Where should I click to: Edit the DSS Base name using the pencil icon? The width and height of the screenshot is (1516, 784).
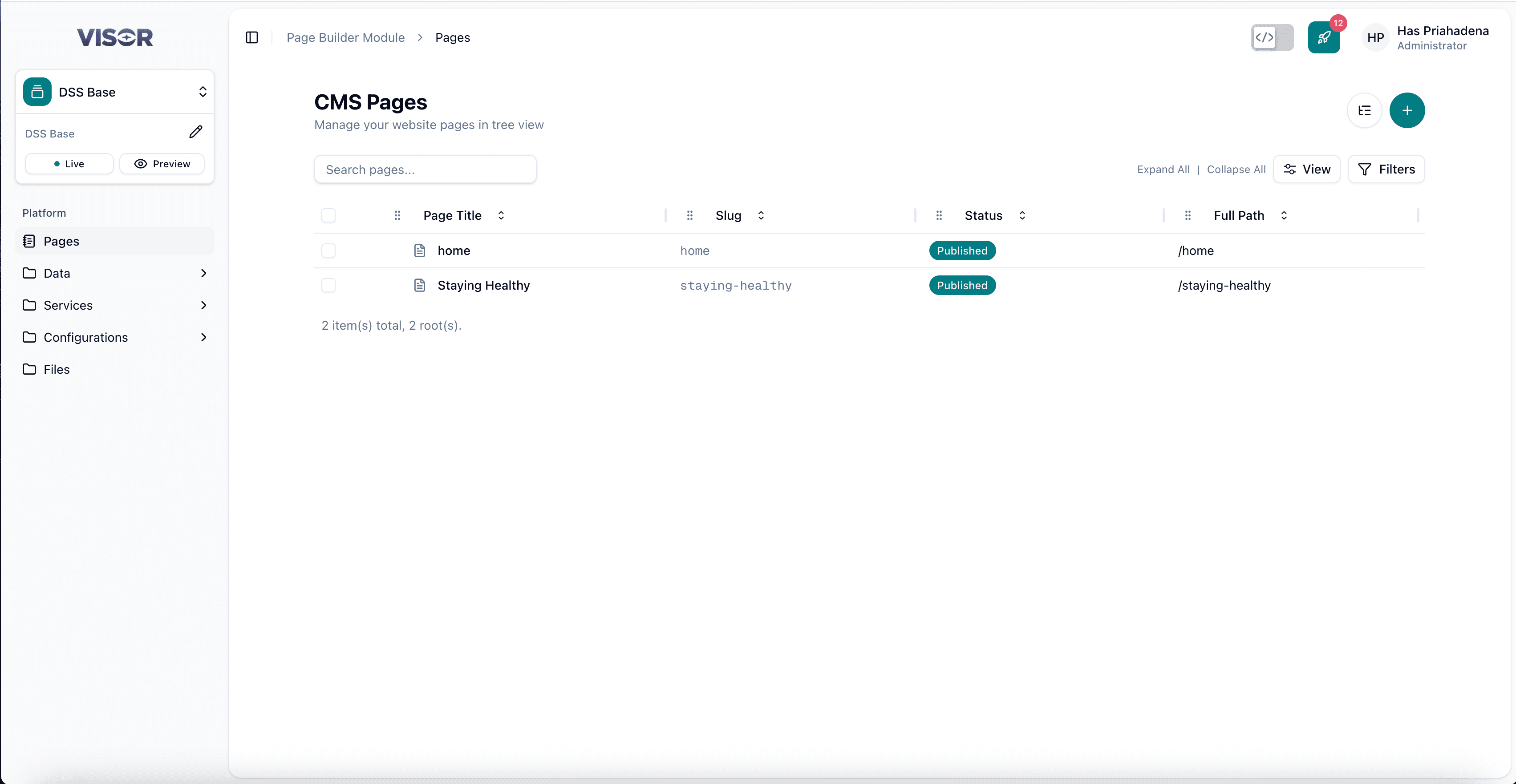(196, 132)
